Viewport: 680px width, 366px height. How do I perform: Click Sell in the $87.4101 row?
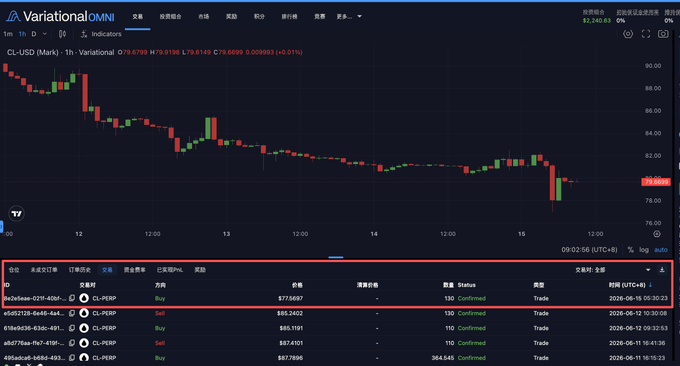click(x=160, y=343)
